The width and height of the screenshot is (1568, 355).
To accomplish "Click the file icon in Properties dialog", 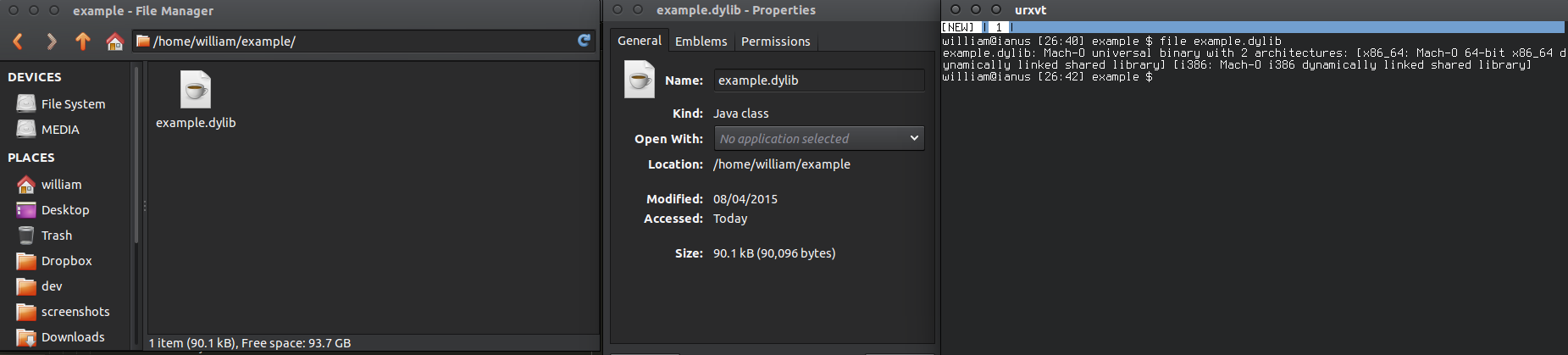I will pyautogui.click(x=640, y=80).
